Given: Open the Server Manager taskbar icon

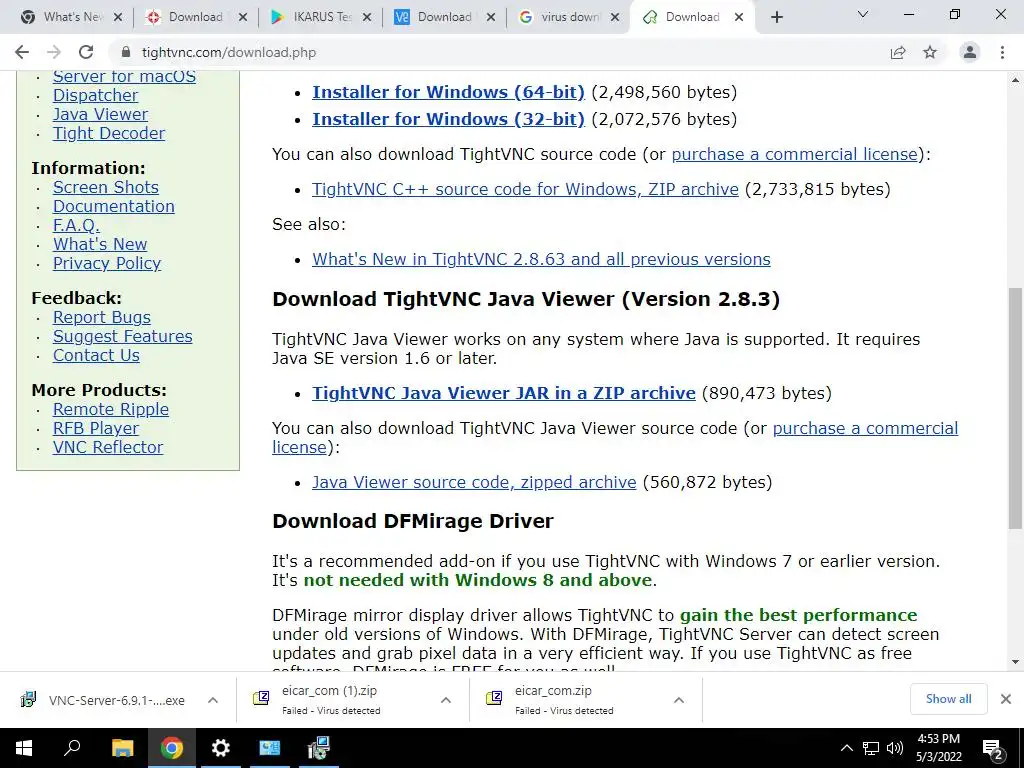Looking at the screenshot, I should (270, 748).
